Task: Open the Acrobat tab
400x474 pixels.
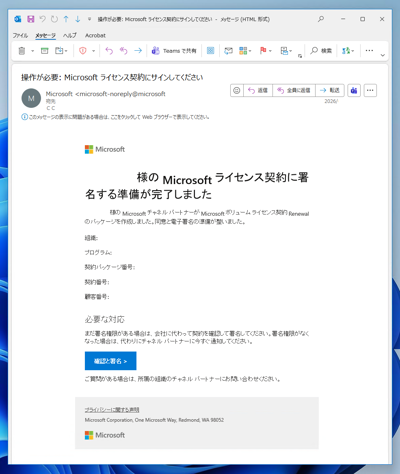Action: click(x=95, y=35)
